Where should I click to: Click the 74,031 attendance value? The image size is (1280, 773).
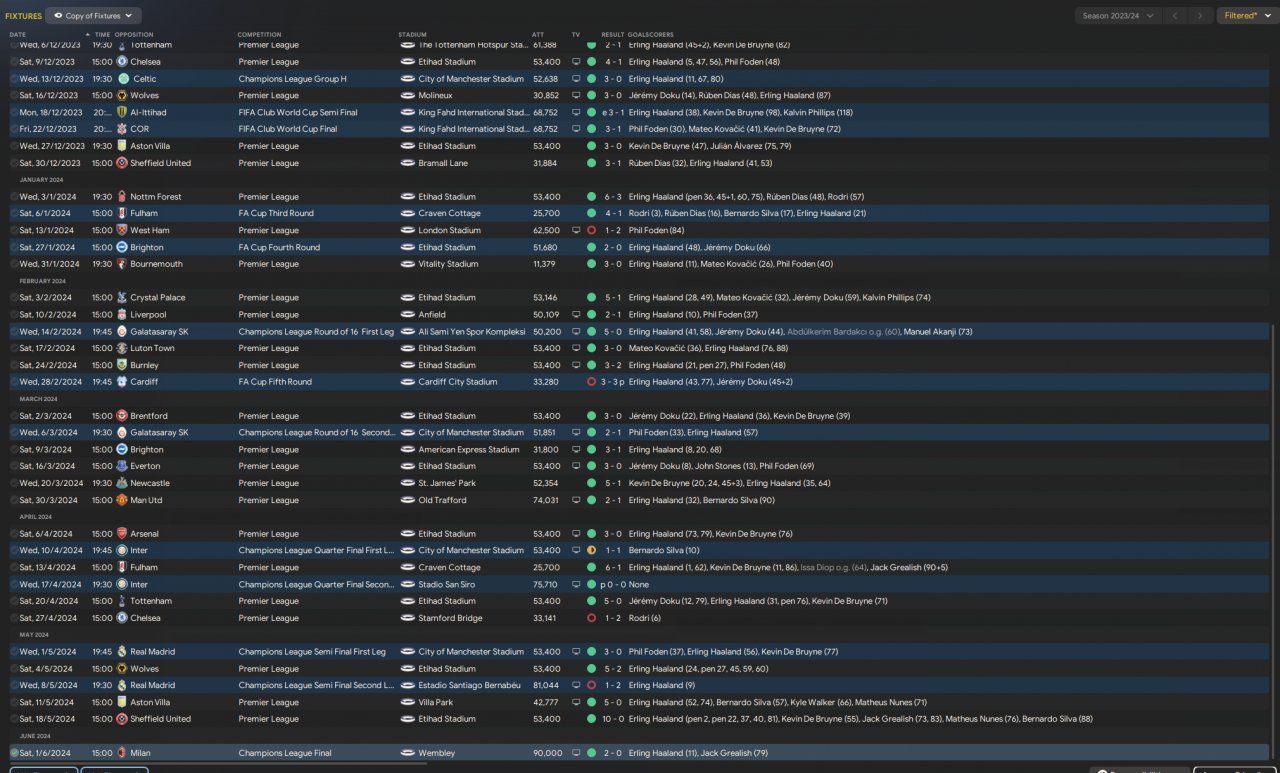click(x=546, y=500)
